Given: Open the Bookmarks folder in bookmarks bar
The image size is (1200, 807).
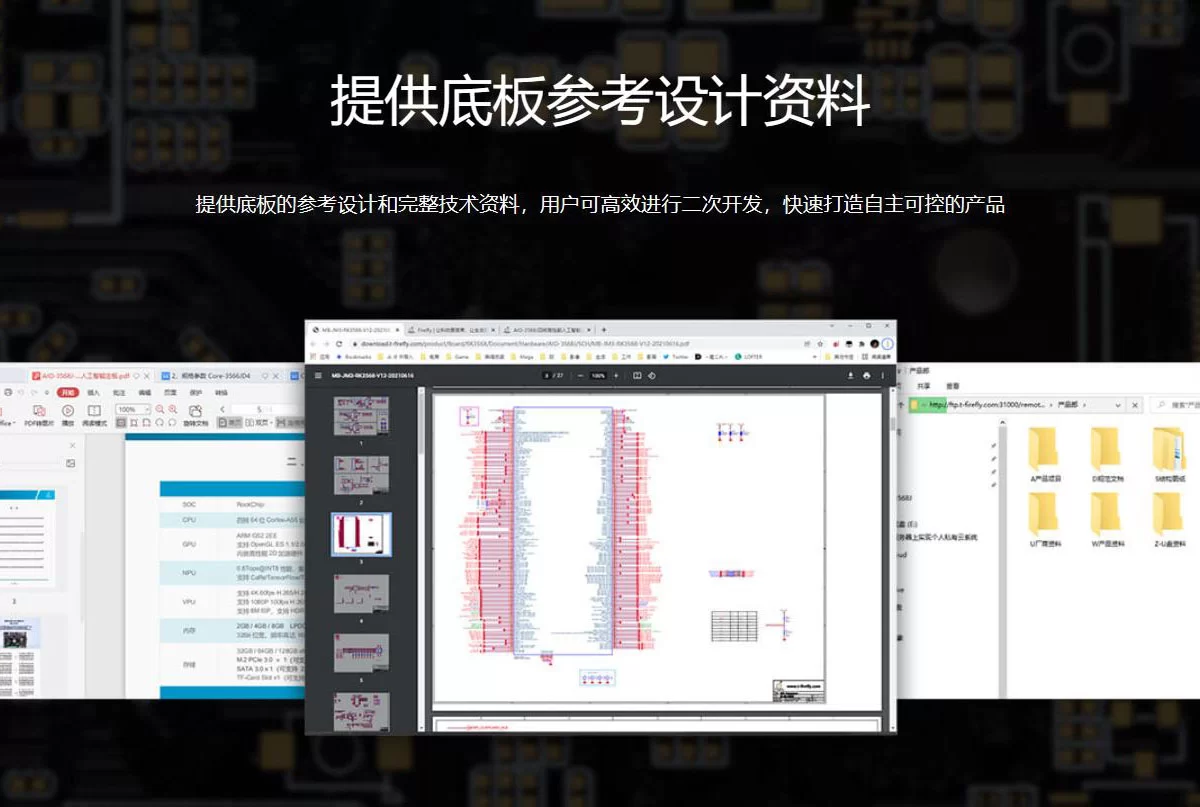Looking at the screenshot, I should (x=354, y=356).
